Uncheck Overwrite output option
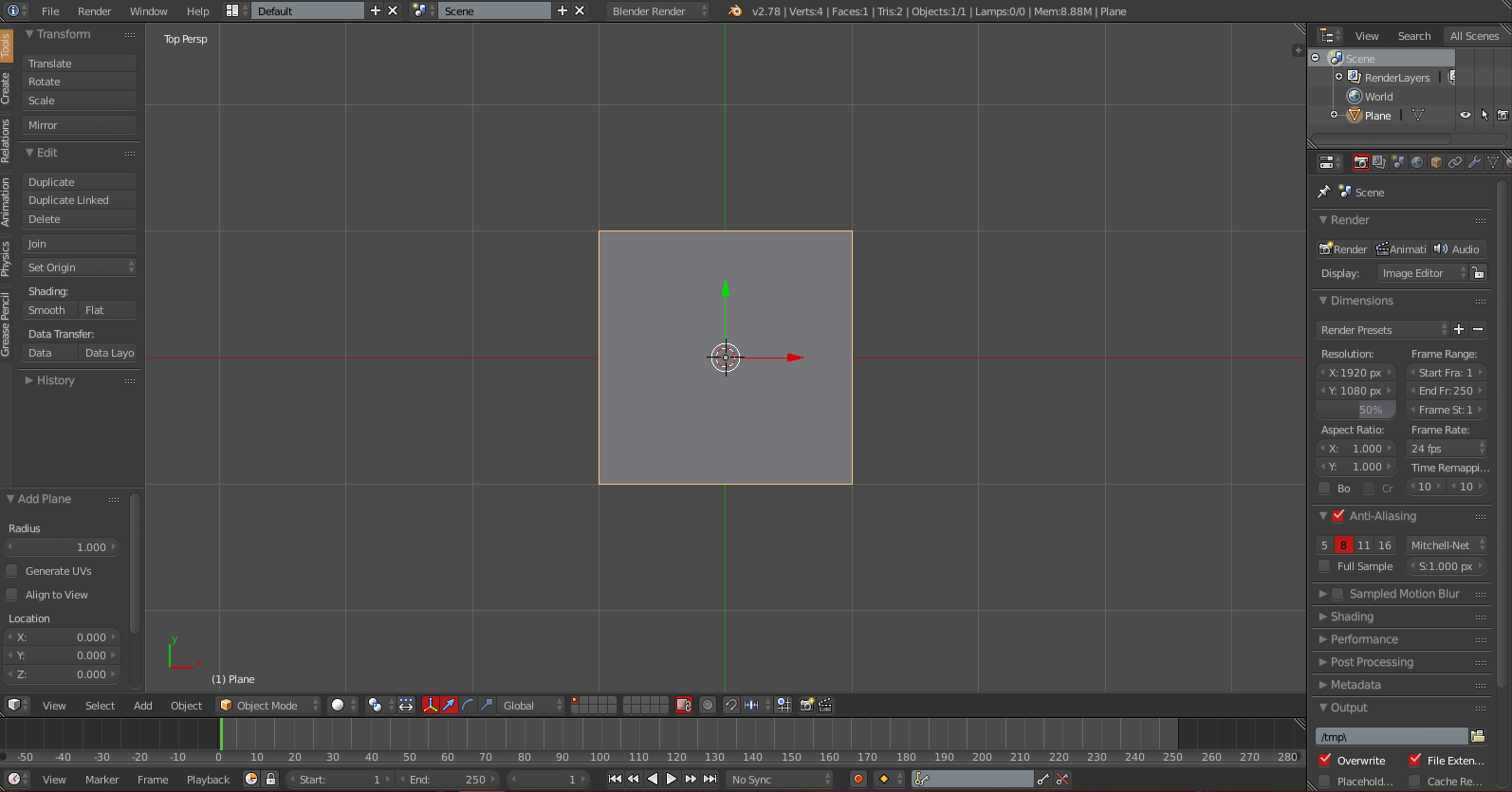 1325,760
